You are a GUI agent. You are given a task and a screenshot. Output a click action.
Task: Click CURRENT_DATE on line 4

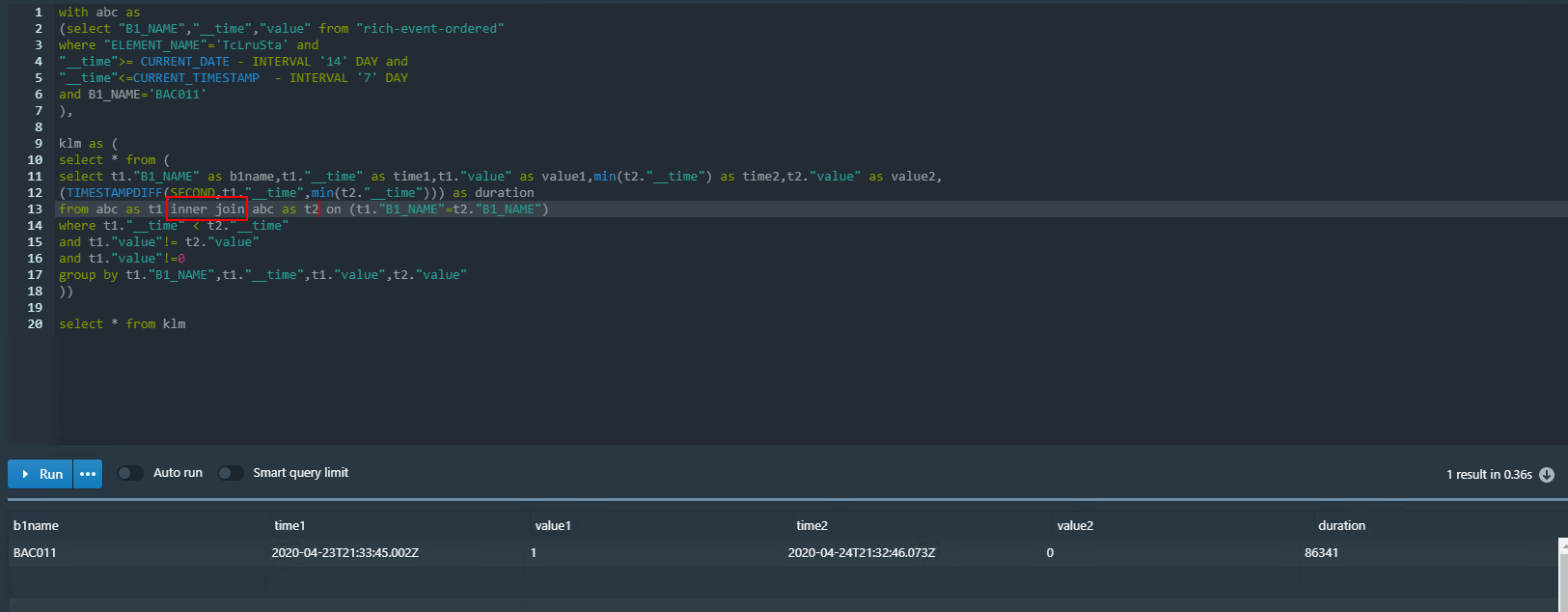click(x=185, y=62)
